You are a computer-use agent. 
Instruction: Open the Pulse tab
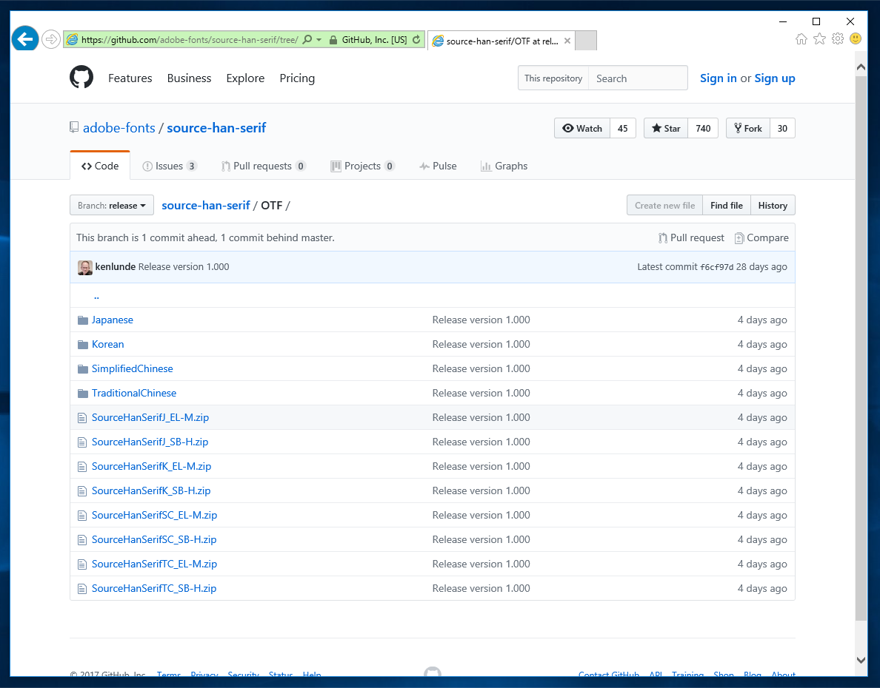point(438,166)
